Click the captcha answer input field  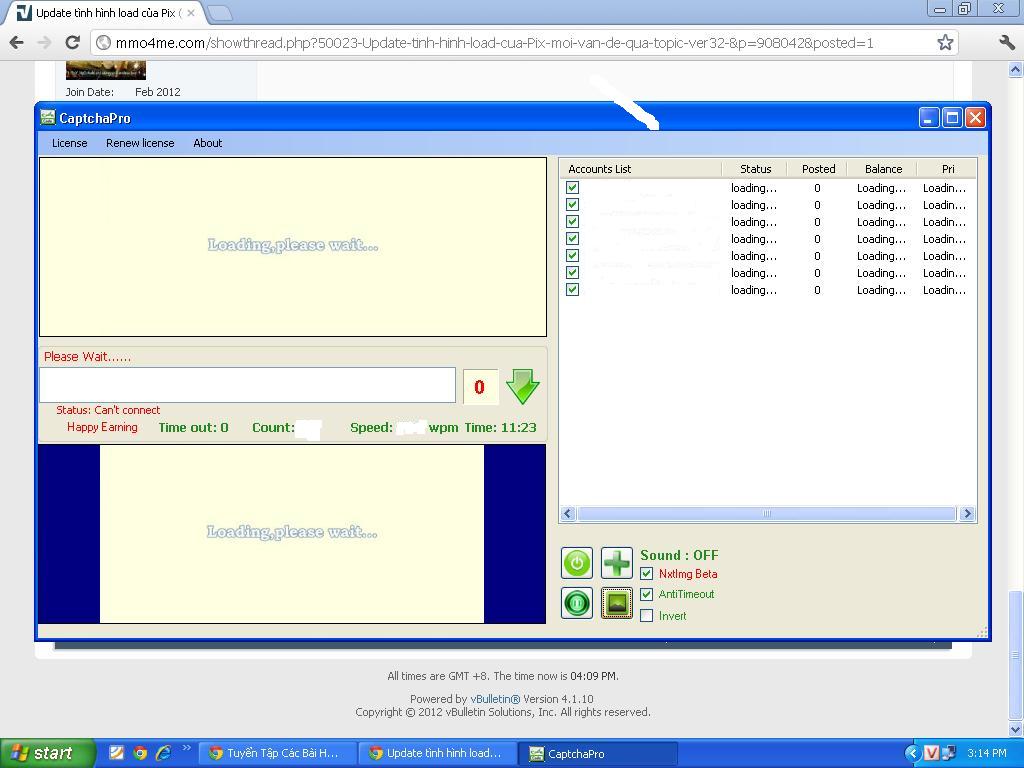247,385
